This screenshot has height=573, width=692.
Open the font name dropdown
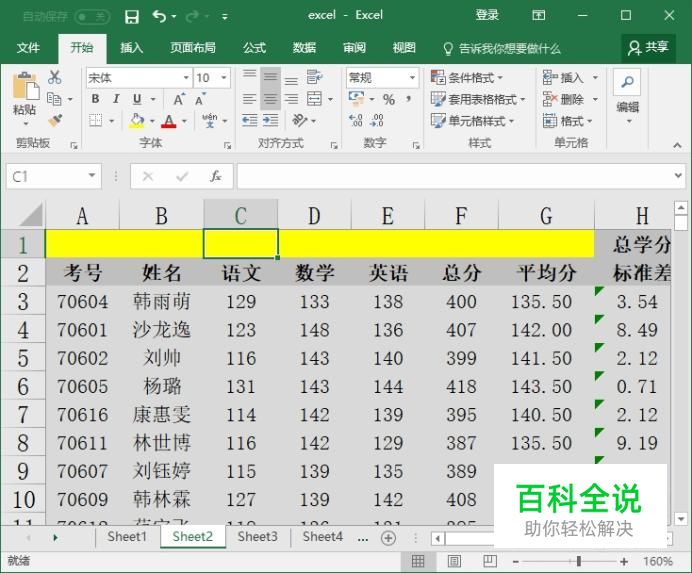[x=186, y=77]
